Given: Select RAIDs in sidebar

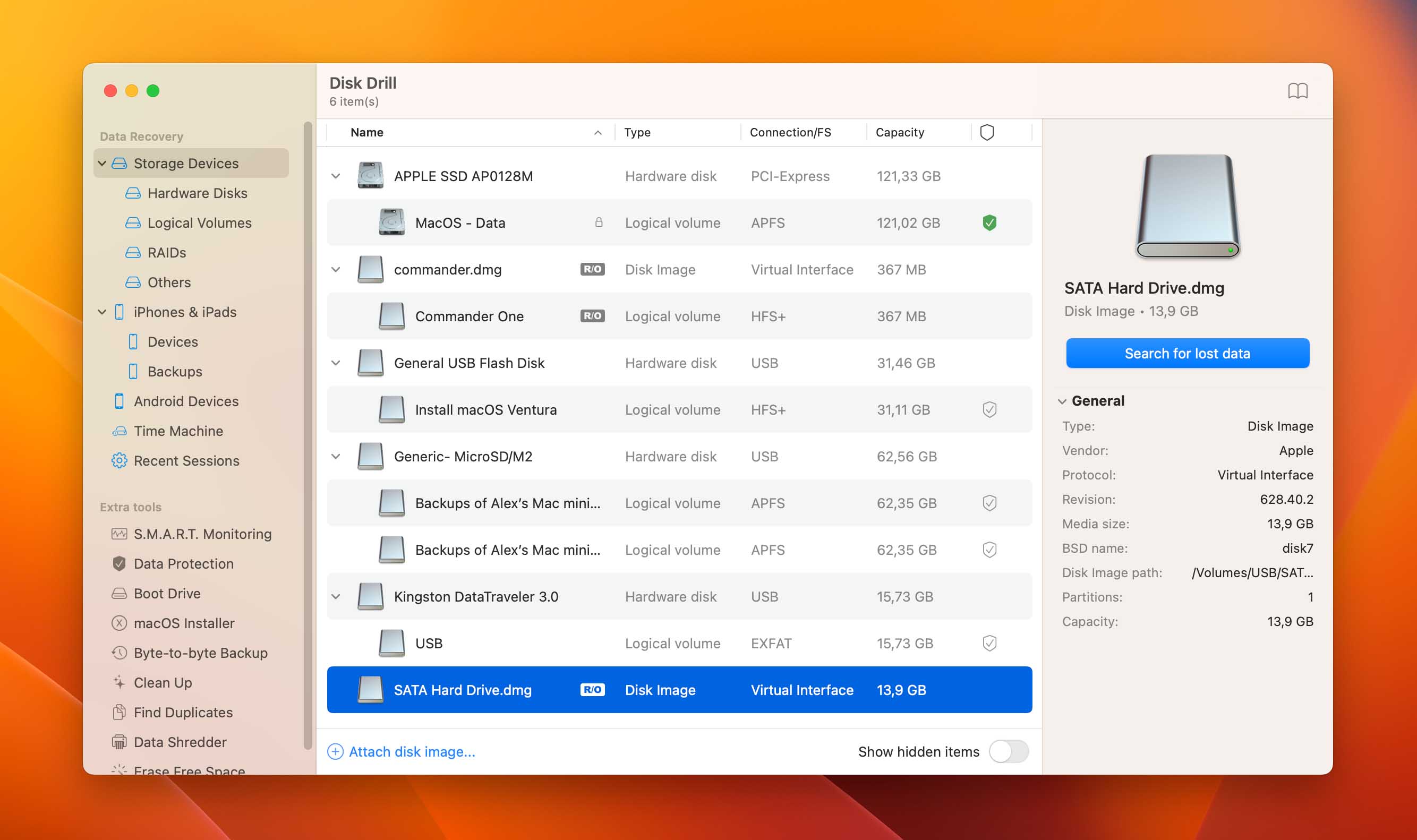Looking at the screenshot, I should (155, 253).
